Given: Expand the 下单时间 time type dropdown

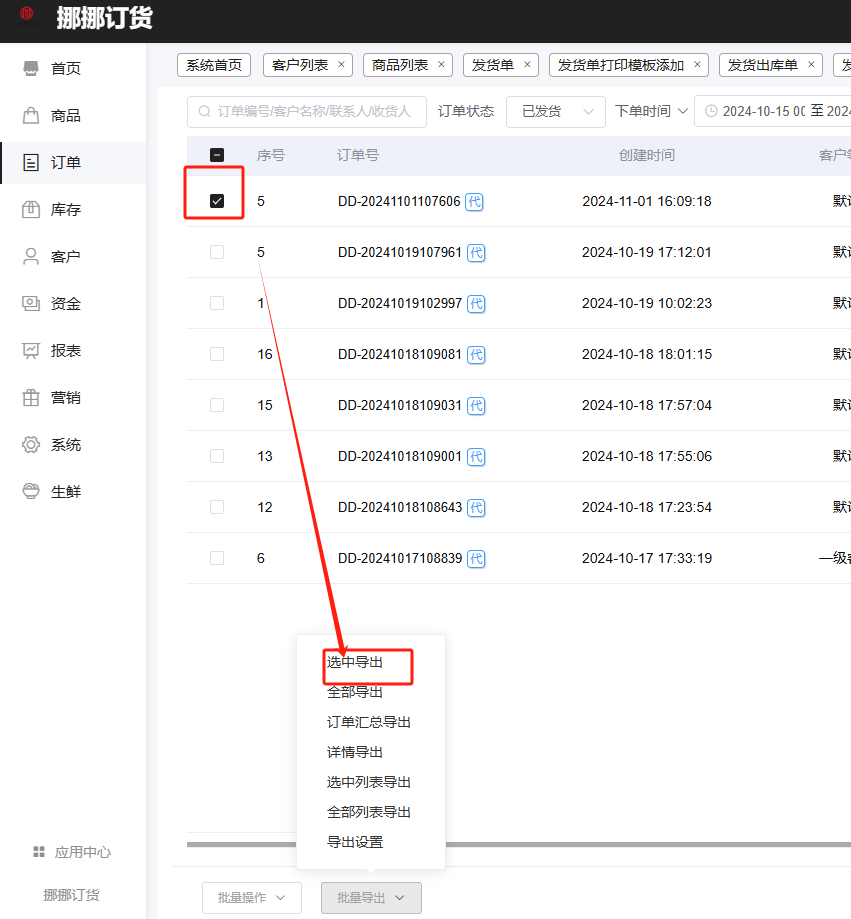Looking at the screenshot, I should point(652,111).
